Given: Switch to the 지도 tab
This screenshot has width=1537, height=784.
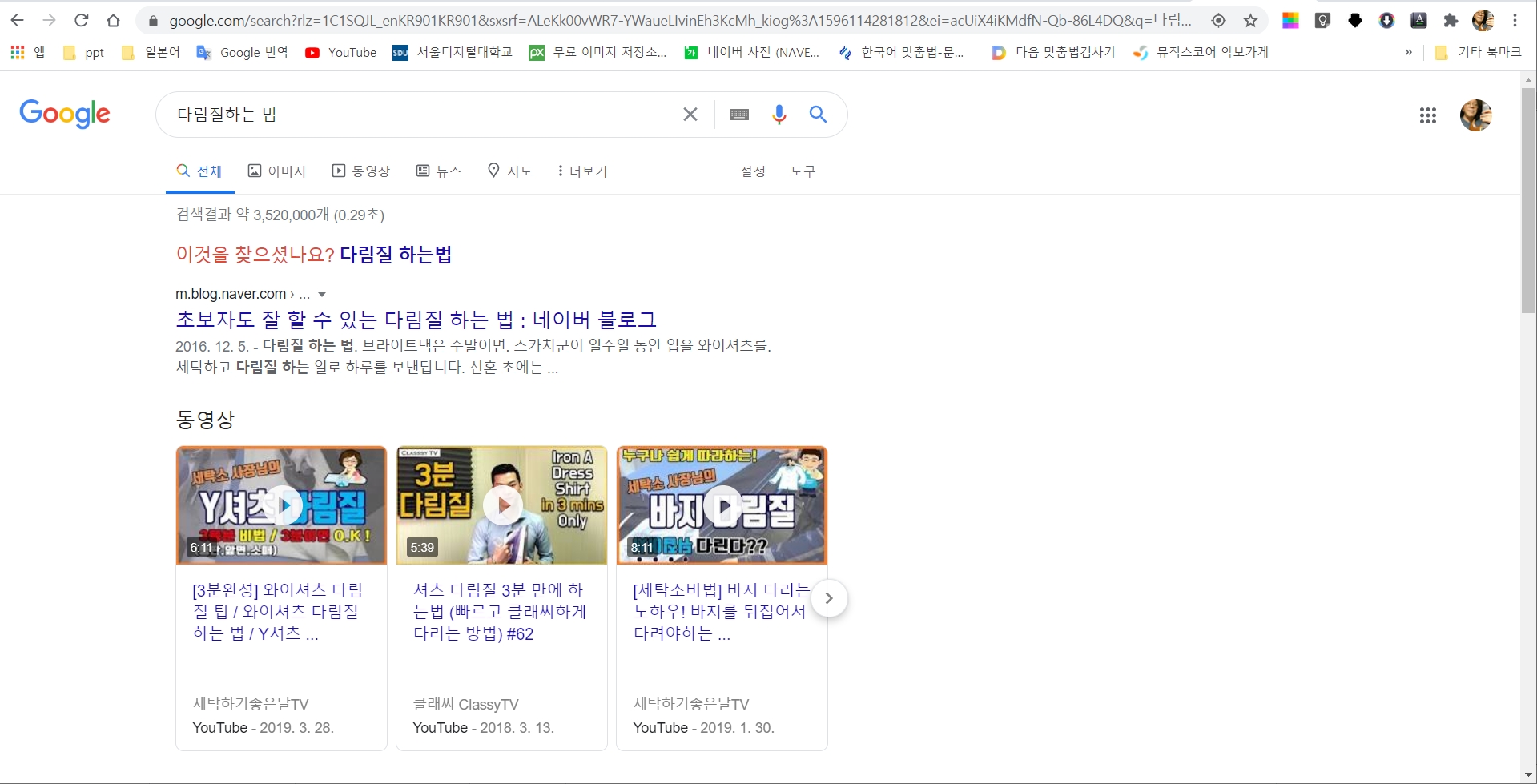Looking at the screenshot, I should click(x=510, y=171).
